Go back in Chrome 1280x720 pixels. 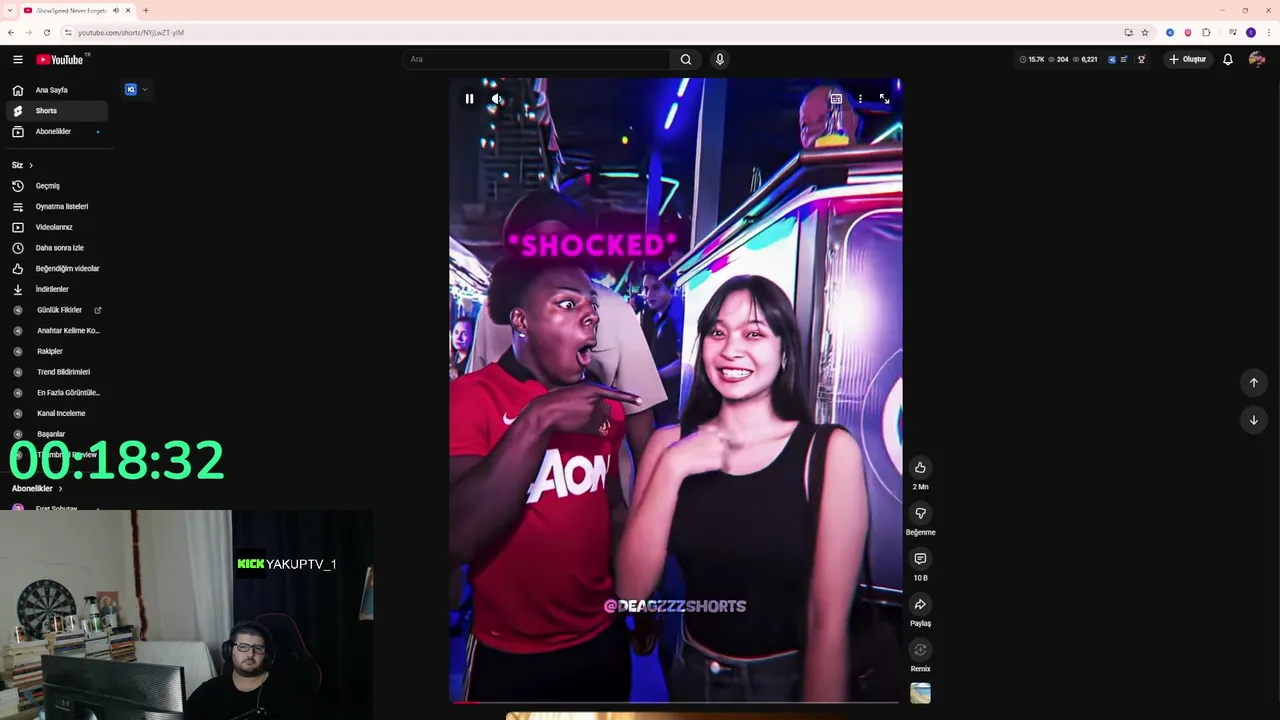(x=11, y=32)
